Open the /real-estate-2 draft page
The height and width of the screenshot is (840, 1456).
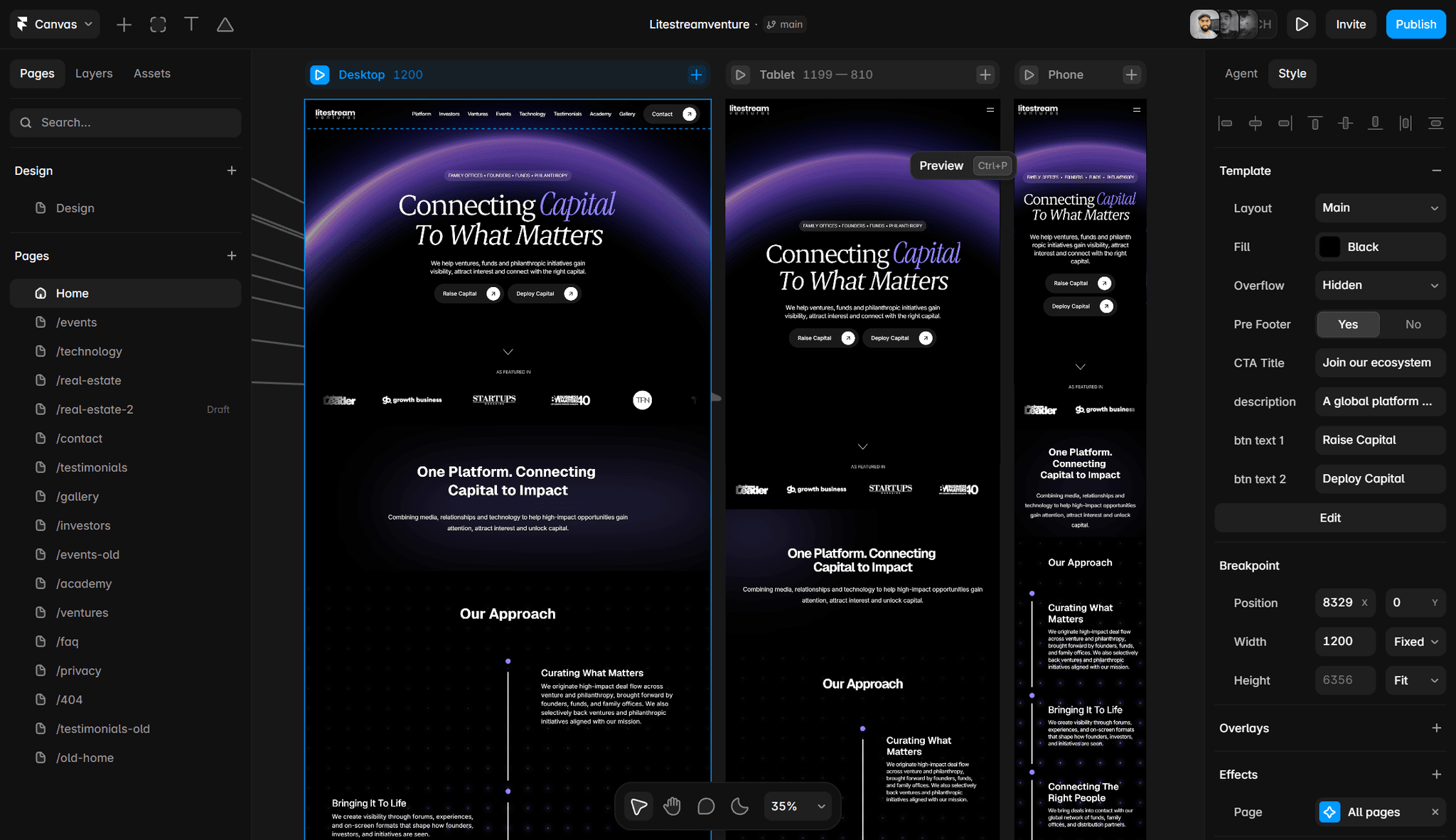125,409
